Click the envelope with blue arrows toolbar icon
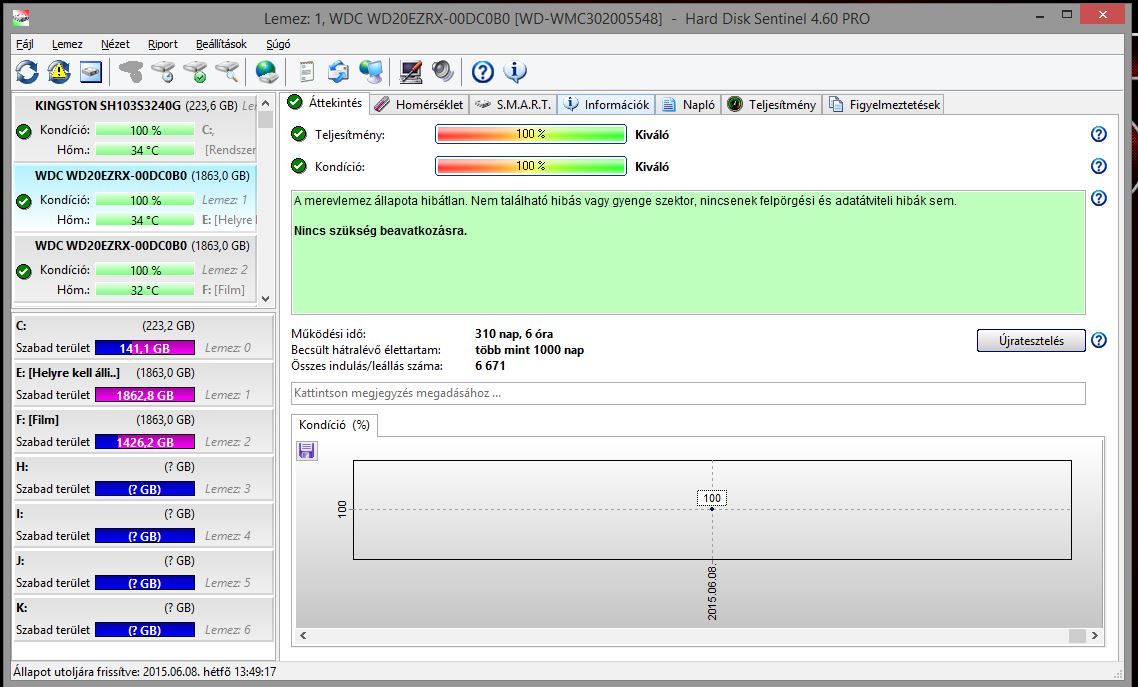 coord(338,72)
